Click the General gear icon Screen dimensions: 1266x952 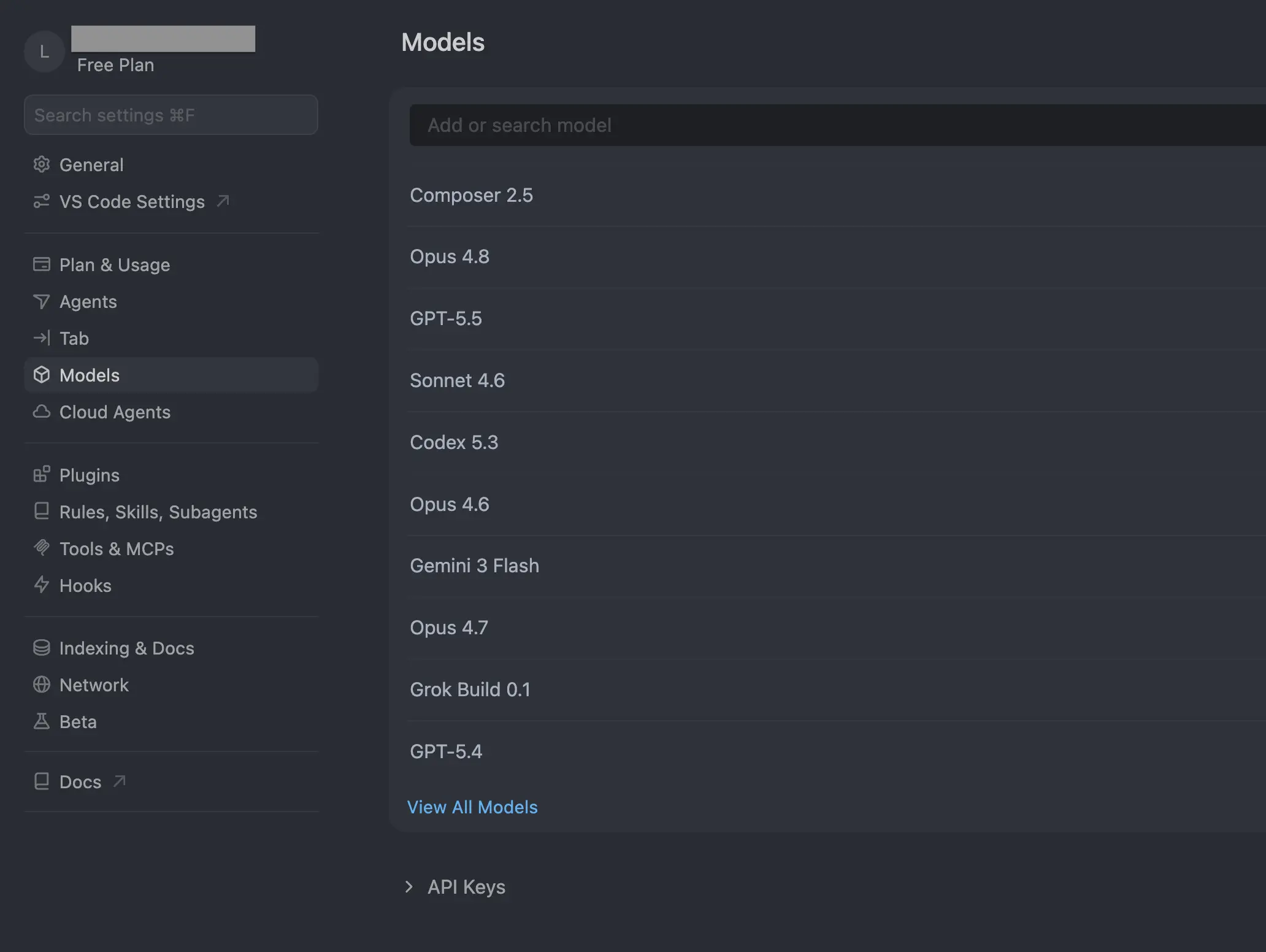click(41, 164)
